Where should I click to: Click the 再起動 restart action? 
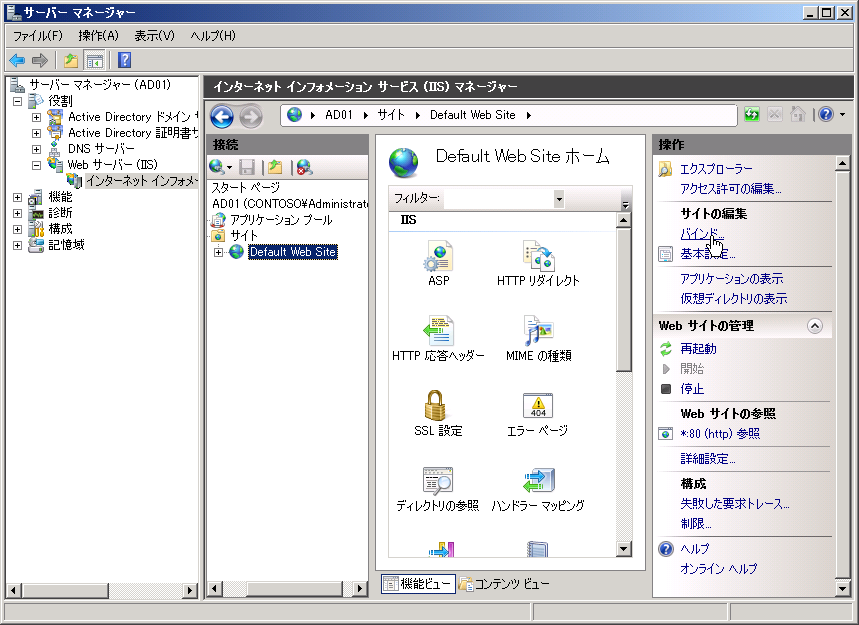(698, 349)
